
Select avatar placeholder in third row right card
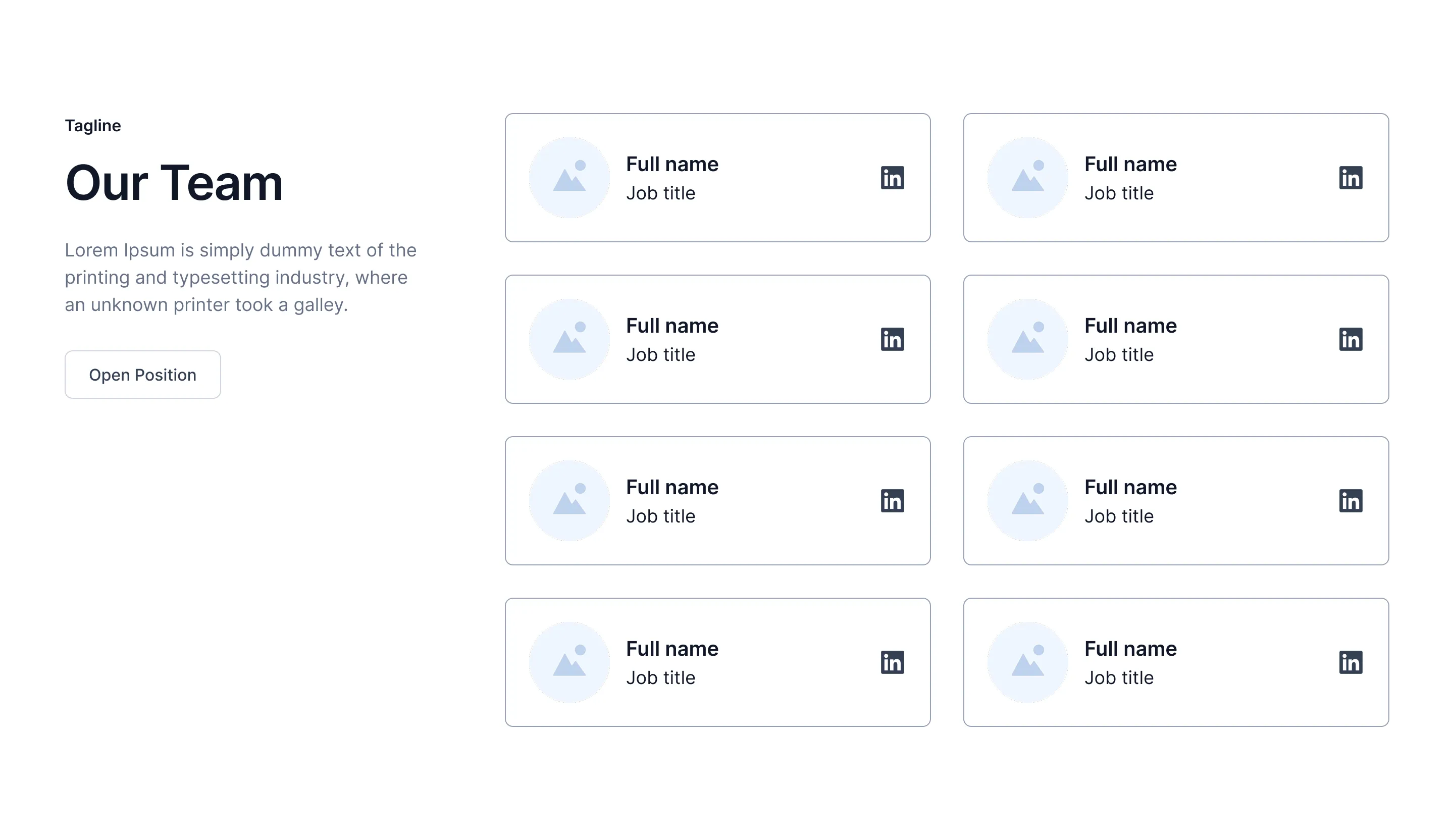1027,501
